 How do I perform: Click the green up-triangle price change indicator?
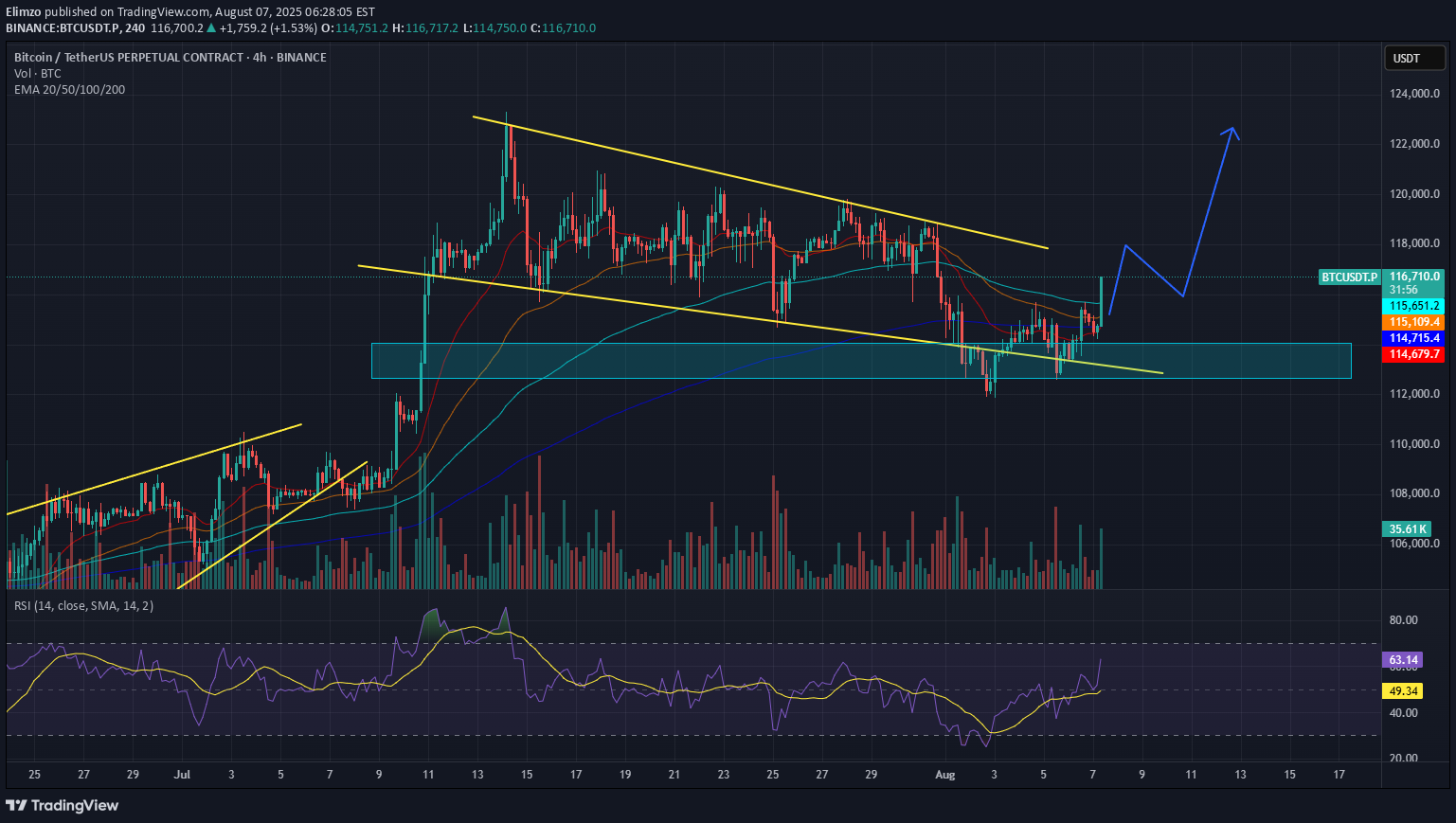pos(213,28)
